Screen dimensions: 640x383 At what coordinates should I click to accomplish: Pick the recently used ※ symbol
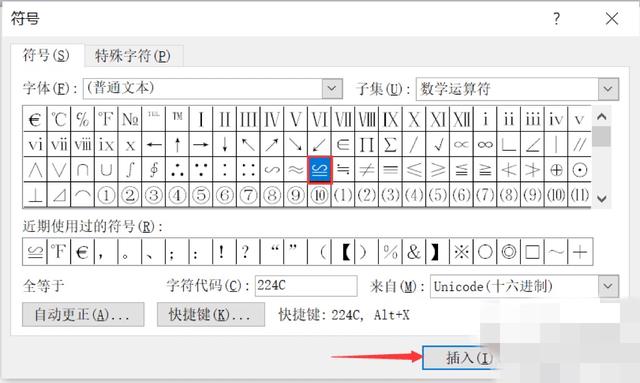click(461, 252)
